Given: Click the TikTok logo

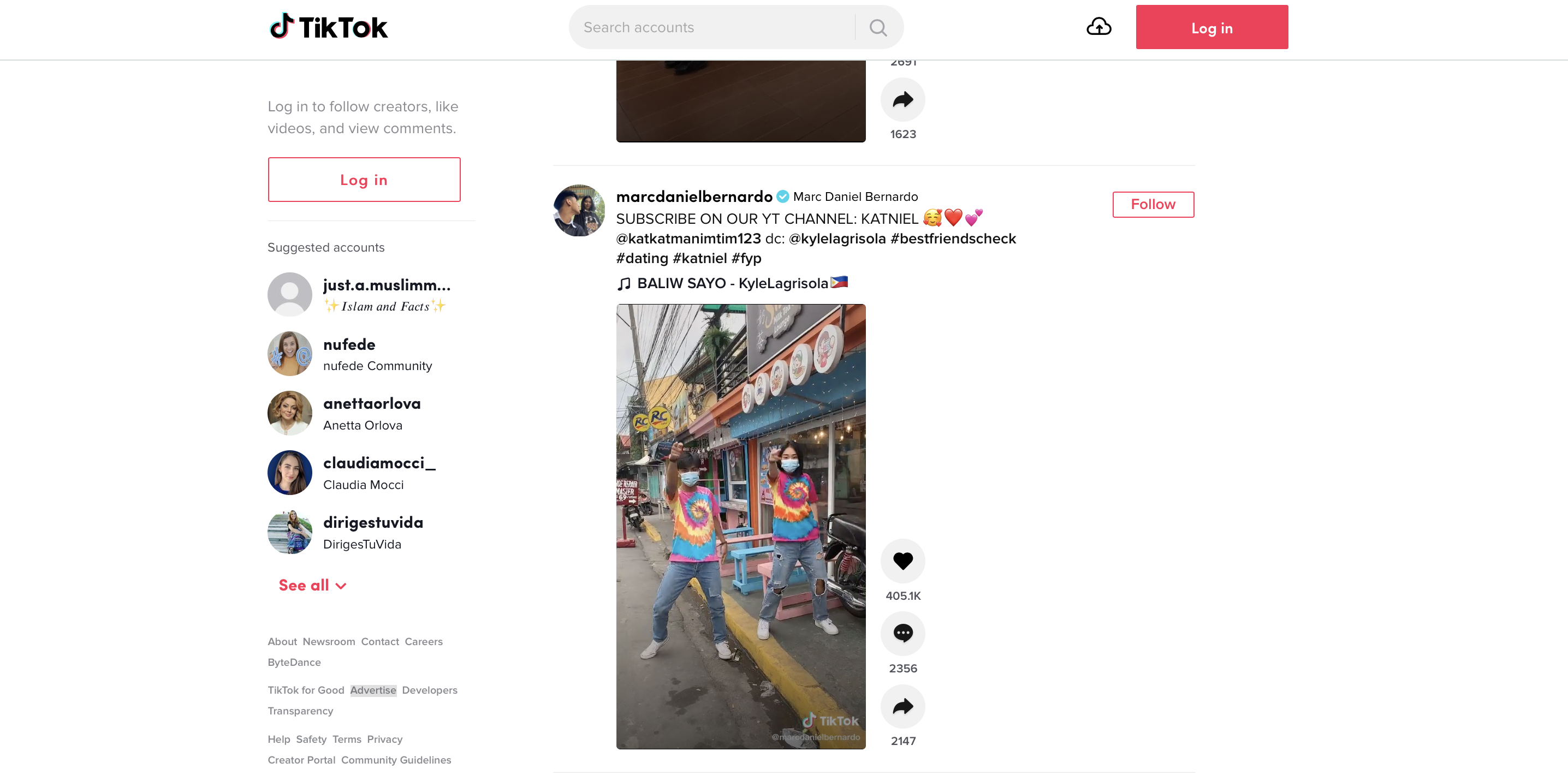Looking at the screenshot, I should 329,27.
